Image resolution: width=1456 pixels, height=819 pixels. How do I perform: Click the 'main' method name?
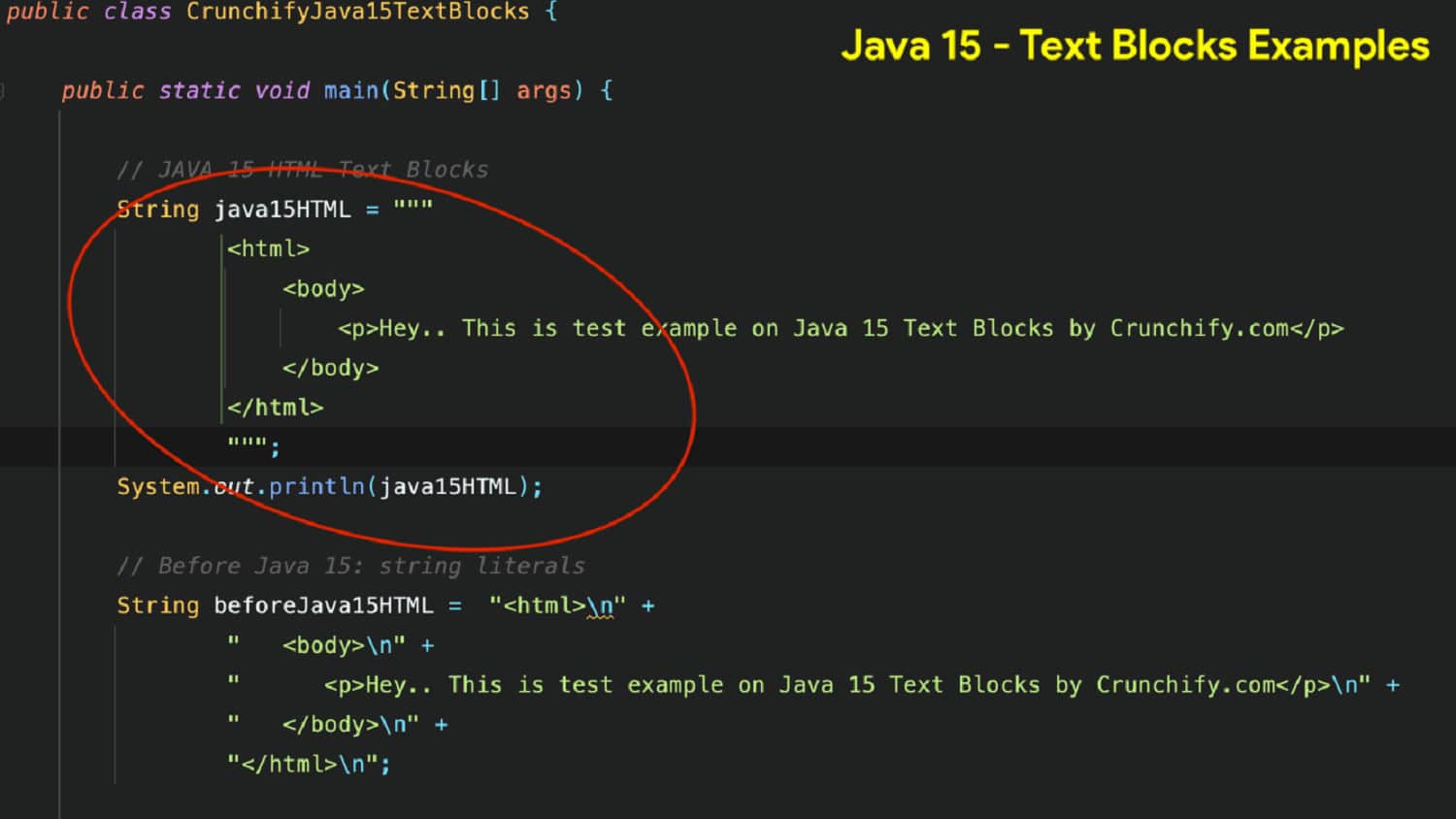coord(350,90)
